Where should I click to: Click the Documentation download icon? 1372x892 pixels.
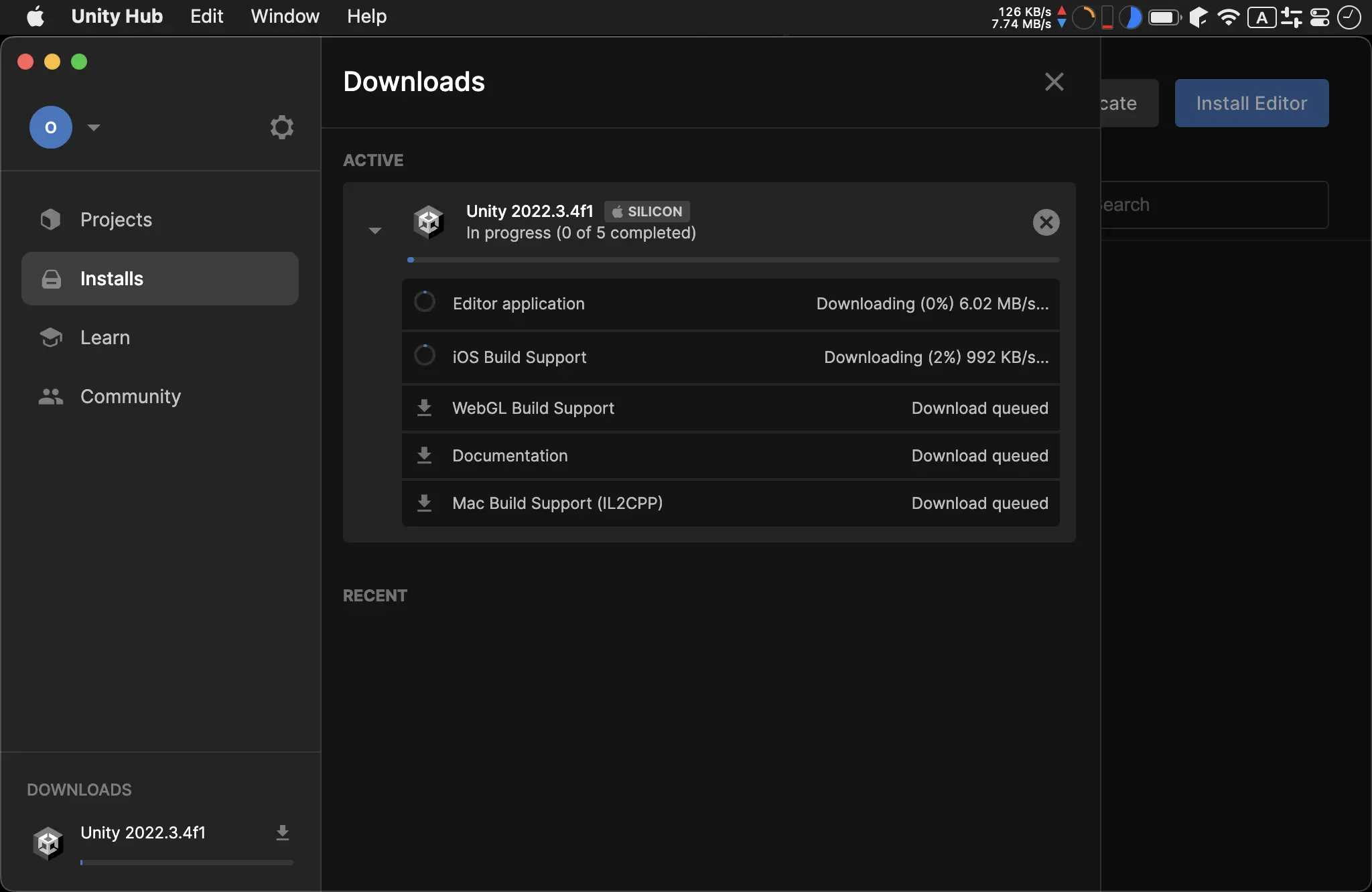(x=425, y=455)
